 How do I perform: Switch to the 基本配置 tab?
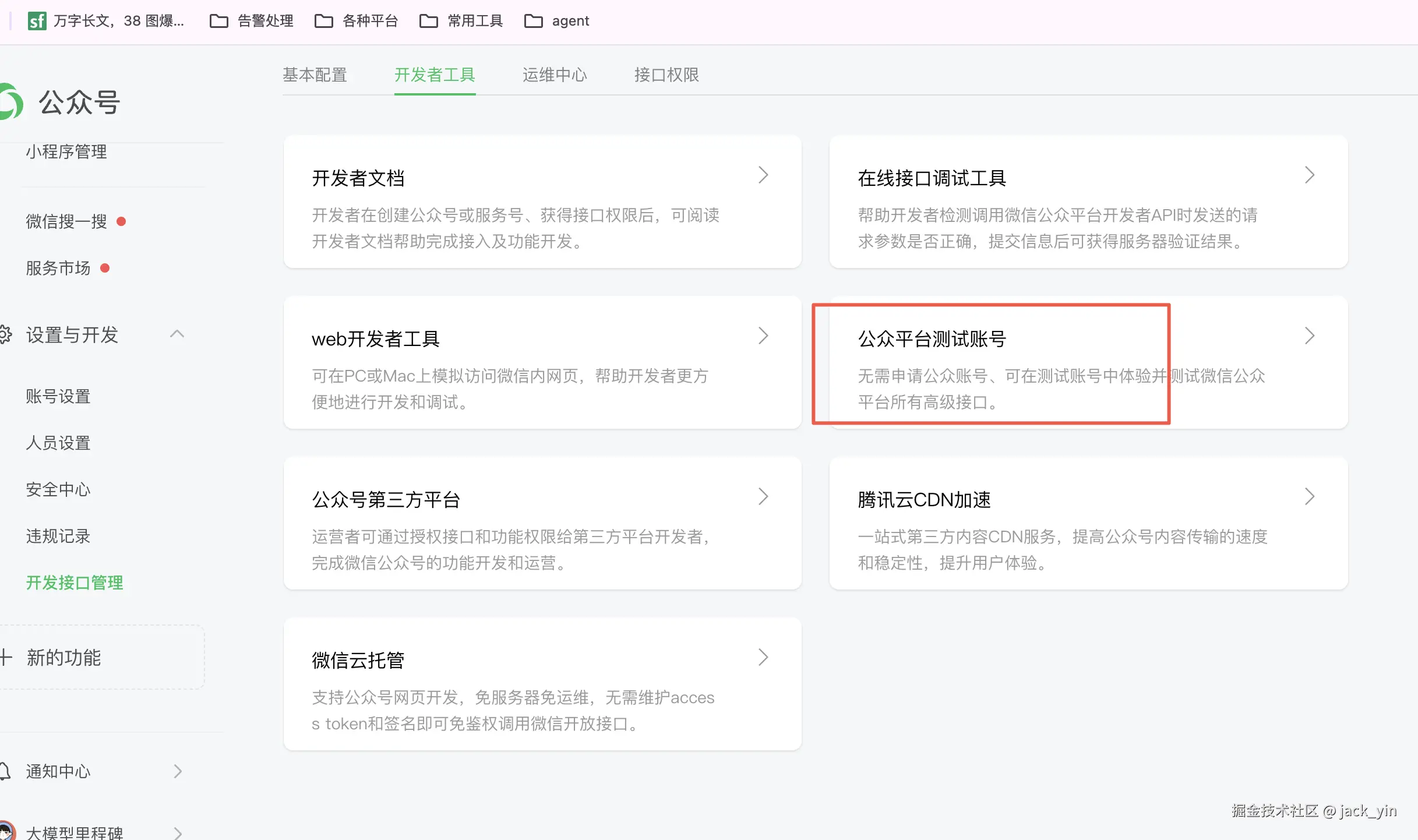click(315, 75)
